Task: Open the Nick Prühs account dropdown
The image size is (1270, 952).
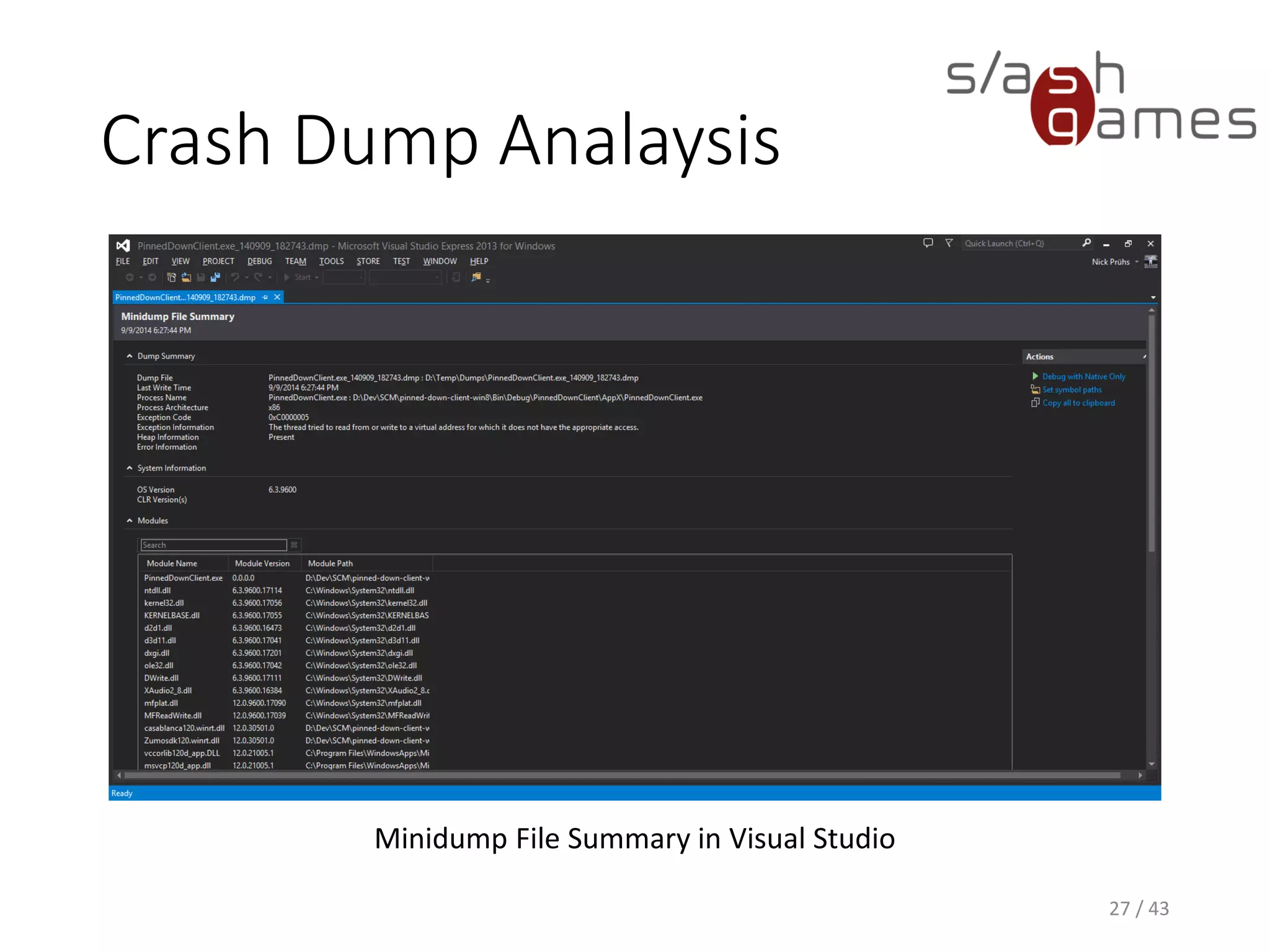Action: pyautogui.click(x=1137, y=262)
